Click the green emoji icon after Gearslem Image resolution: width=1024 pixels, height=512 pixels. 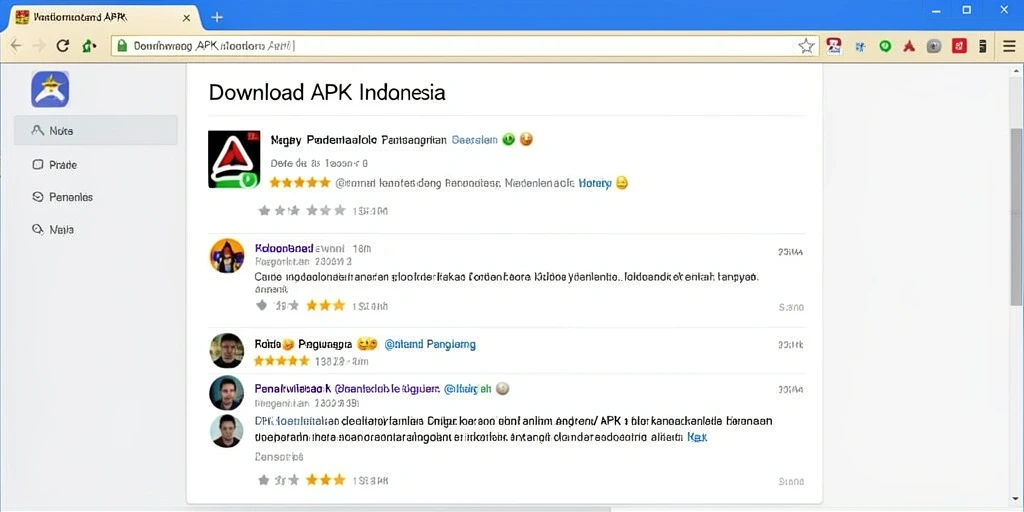509,139
